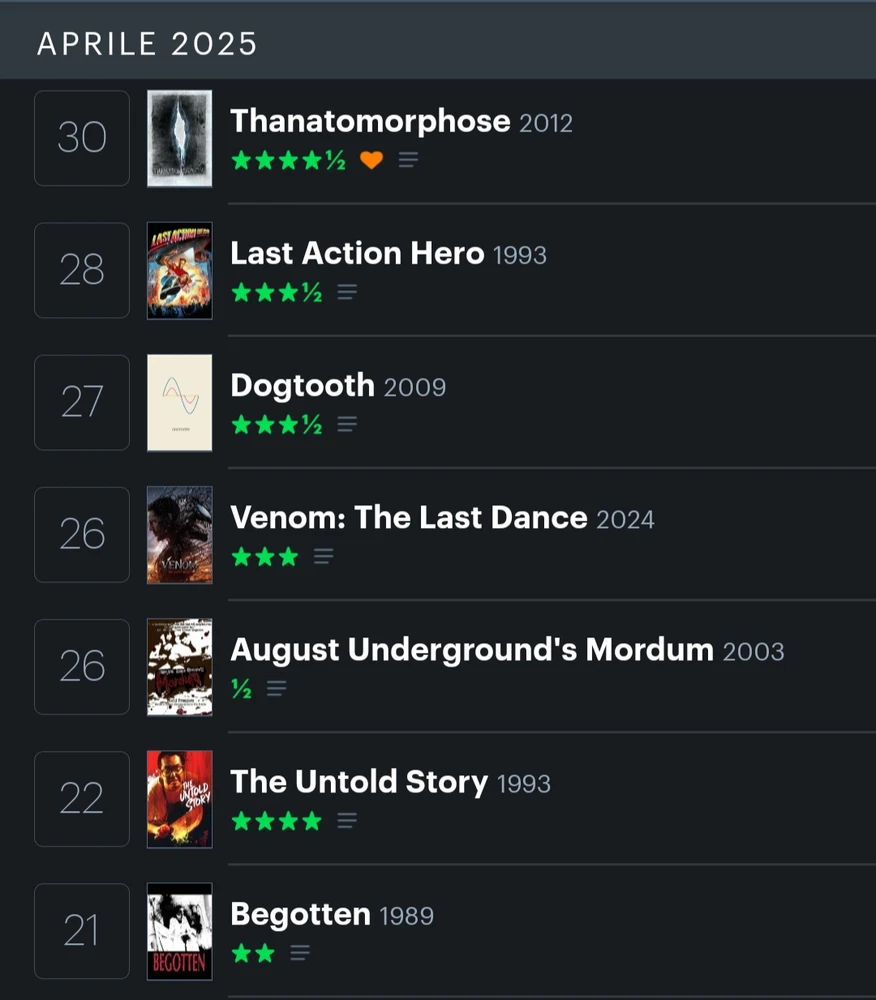
Task: Click the Last Action Hero poster
Action: [180, 270]
